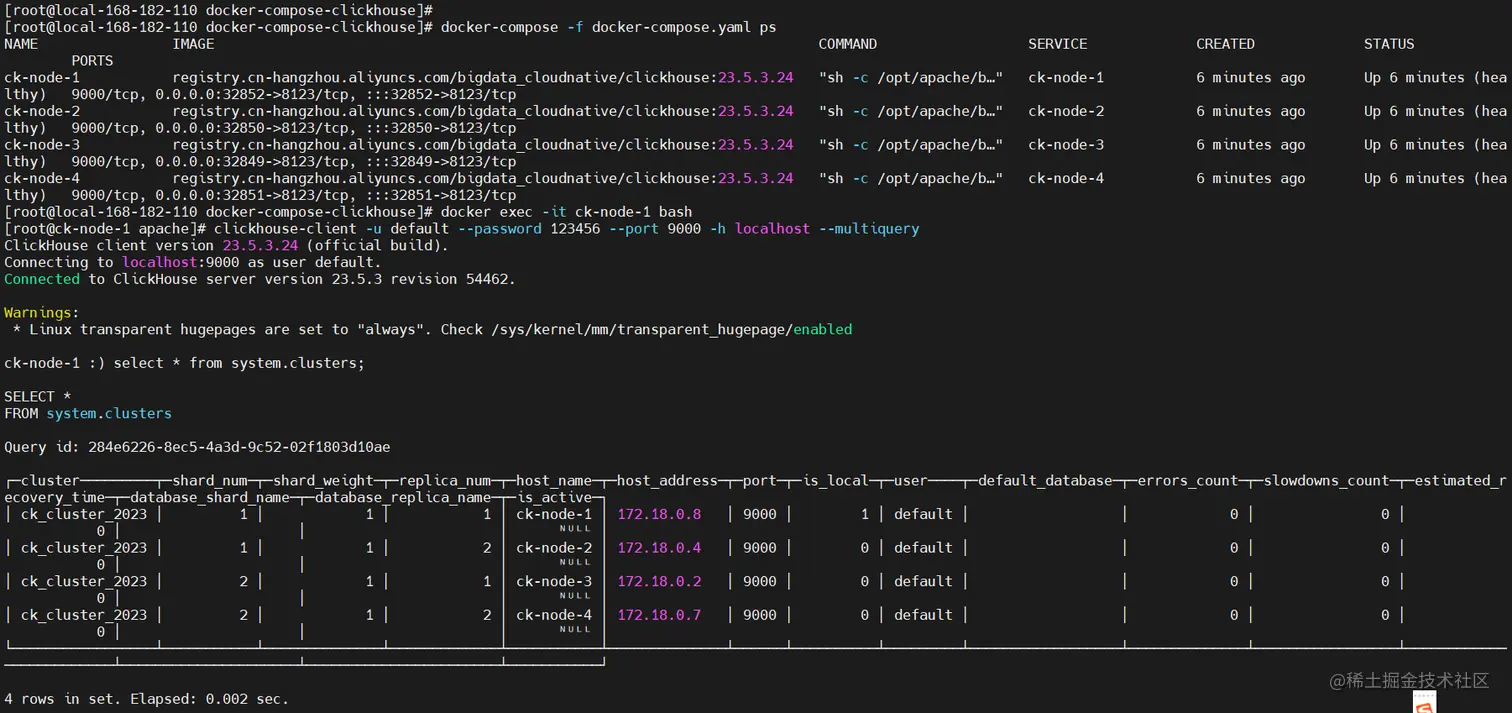Click the 'select * from system.clusters;' typed command
This screenshot has height=713, width=1512.
coord(239,363)
